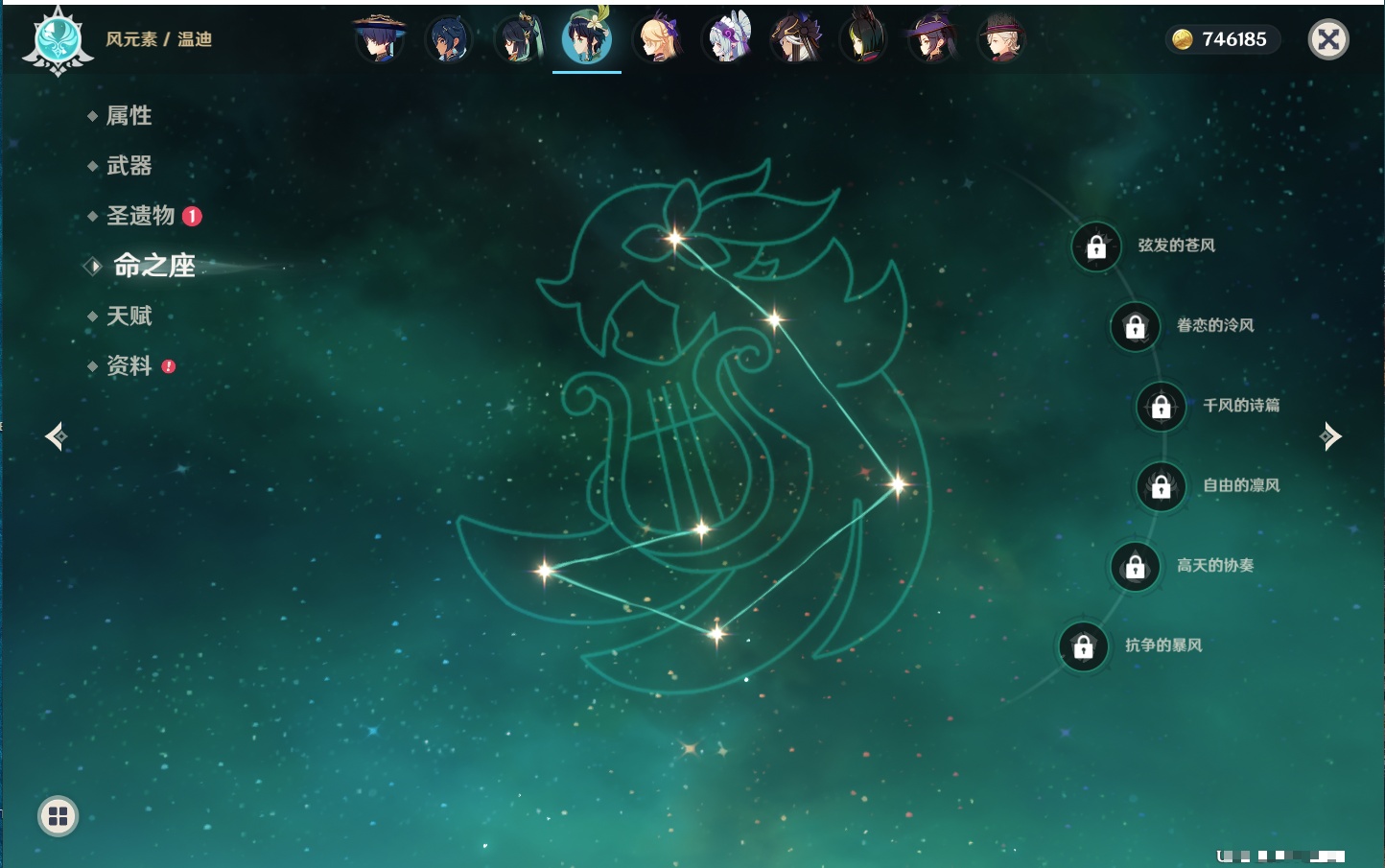Select the white-haired maid headdress avatar

(727, 38)
